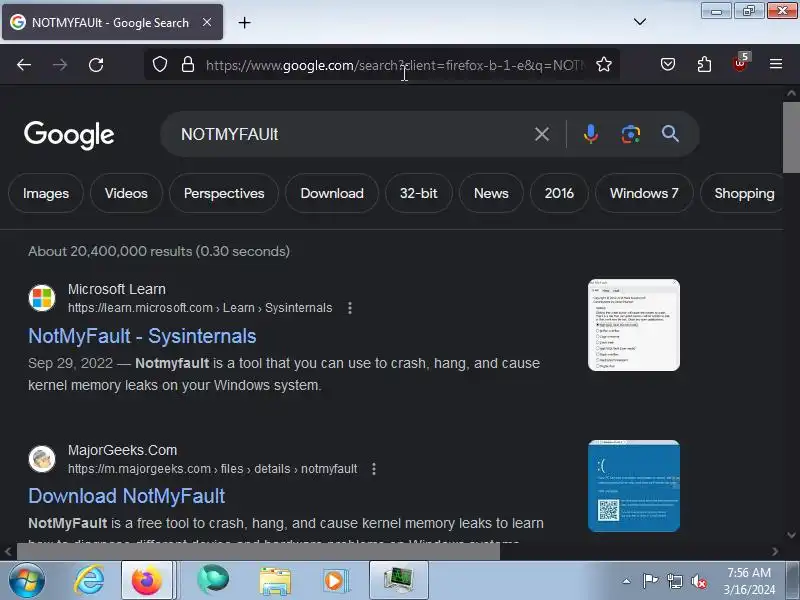Open the monitor app on the taskbar
This screenshot has width=800, height=600.
tap(399, 581)
